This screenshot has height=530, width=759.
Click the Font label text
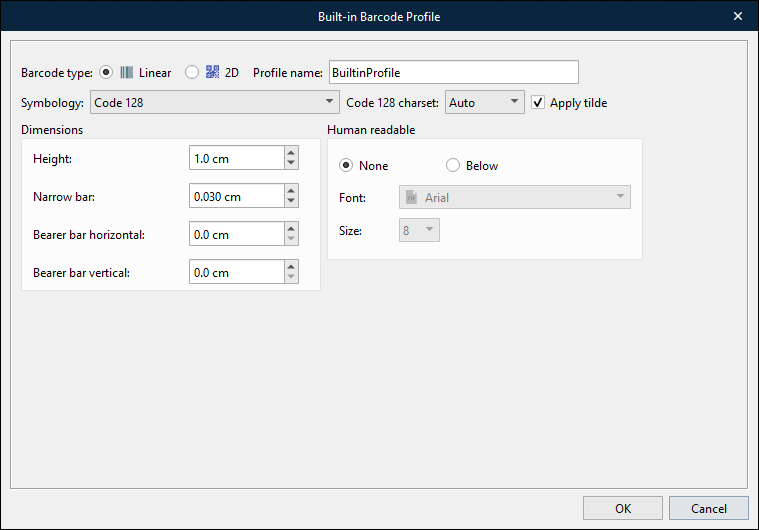click(352, 197)
